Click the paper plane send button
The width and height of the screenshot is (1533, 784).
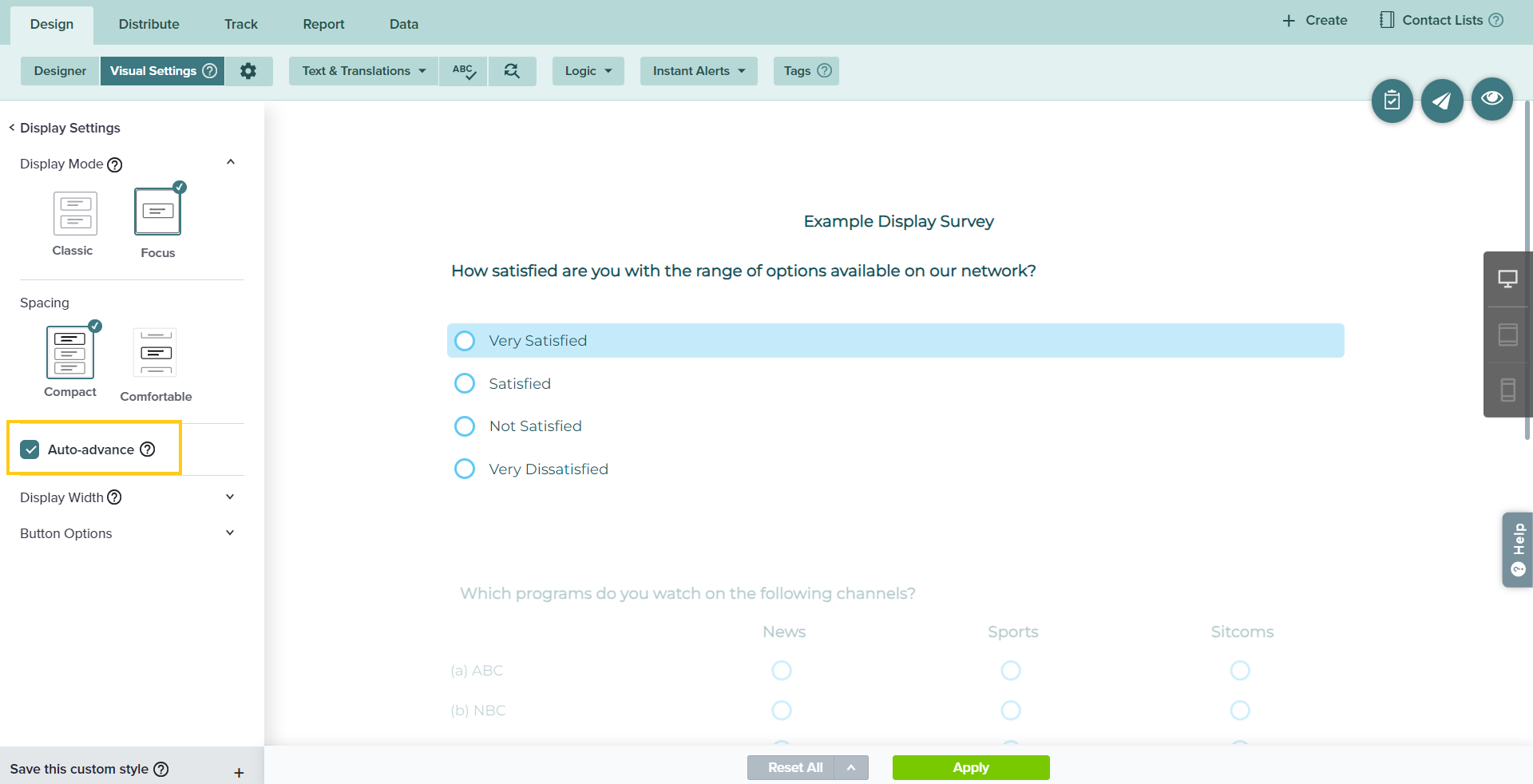(x=1441, y=101)
